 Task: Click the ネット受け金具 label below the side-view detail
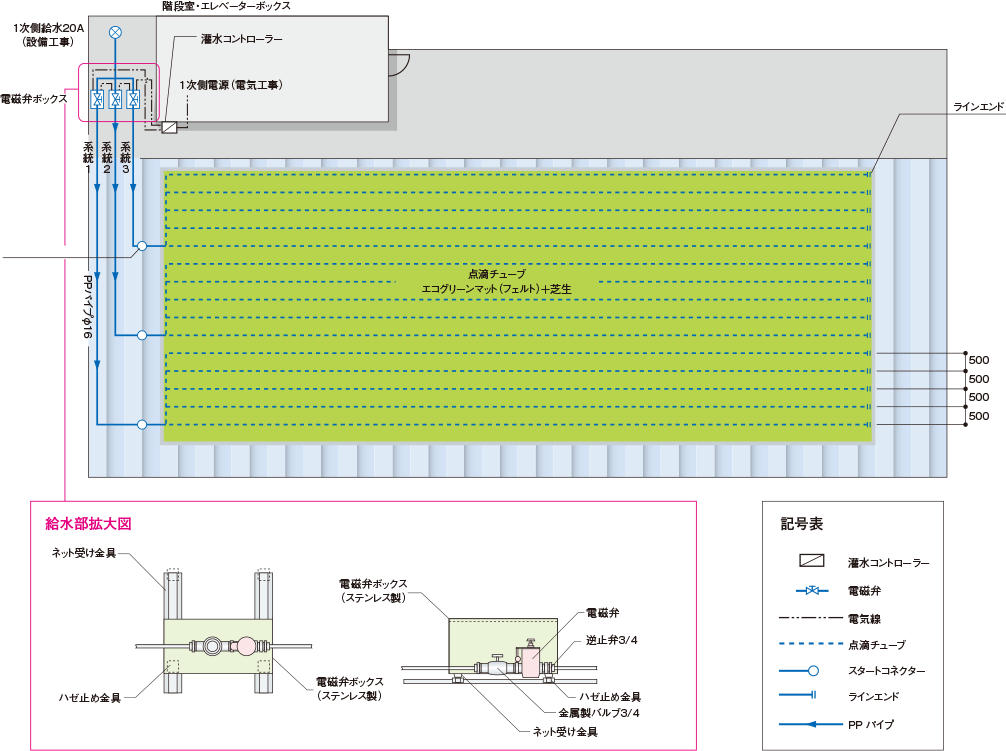[565, 731]
